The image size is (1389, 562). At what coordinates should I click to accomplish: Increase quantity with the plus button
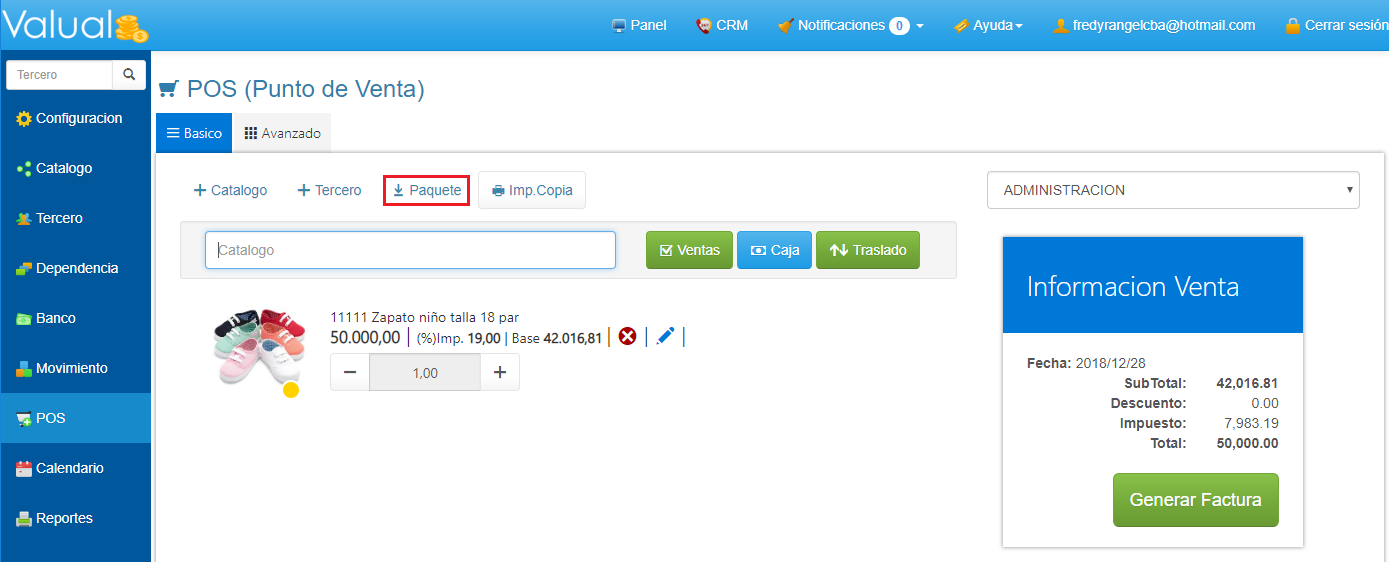[x=500, y=373]
